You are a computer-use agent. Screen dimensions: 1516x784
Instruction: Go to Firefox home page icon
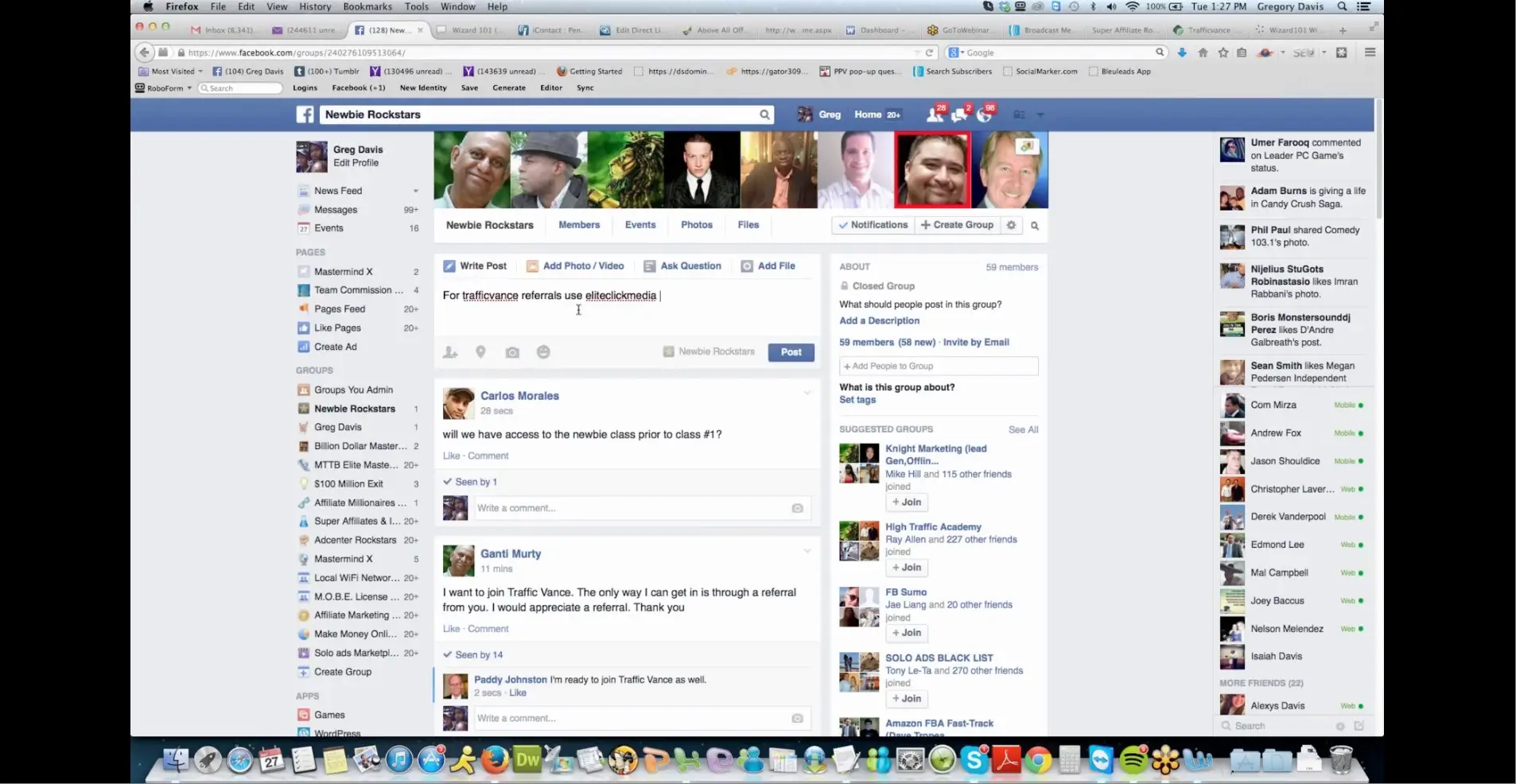click(x=1203, y=52)
